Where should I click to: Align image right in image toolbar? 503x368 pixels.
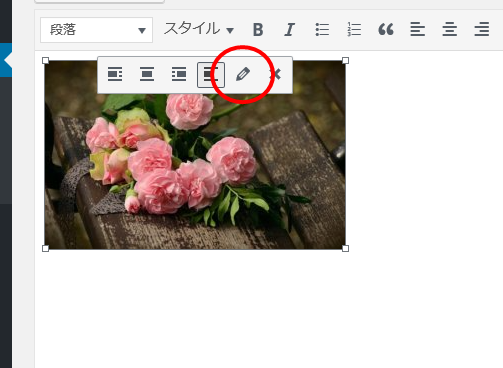click(179, 74)
